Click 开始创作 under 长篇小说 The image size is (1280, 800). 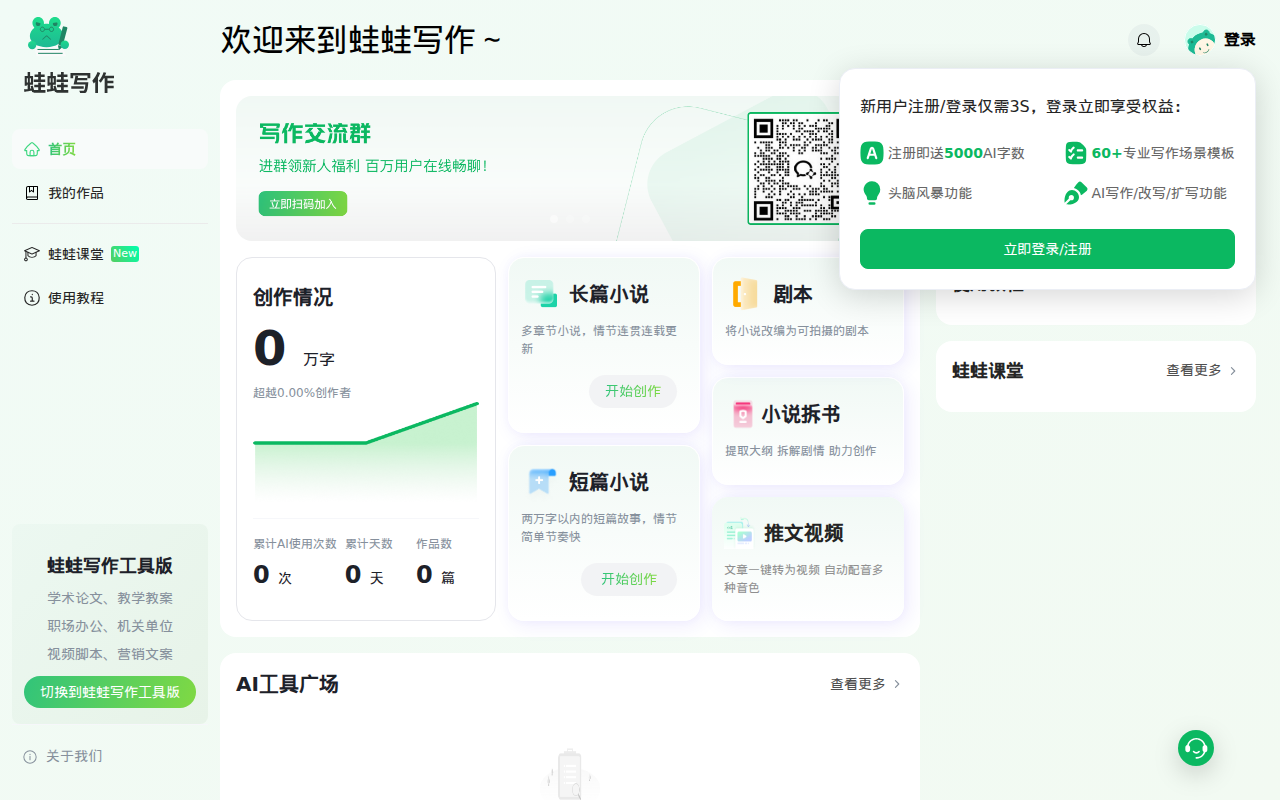point(633,391)
